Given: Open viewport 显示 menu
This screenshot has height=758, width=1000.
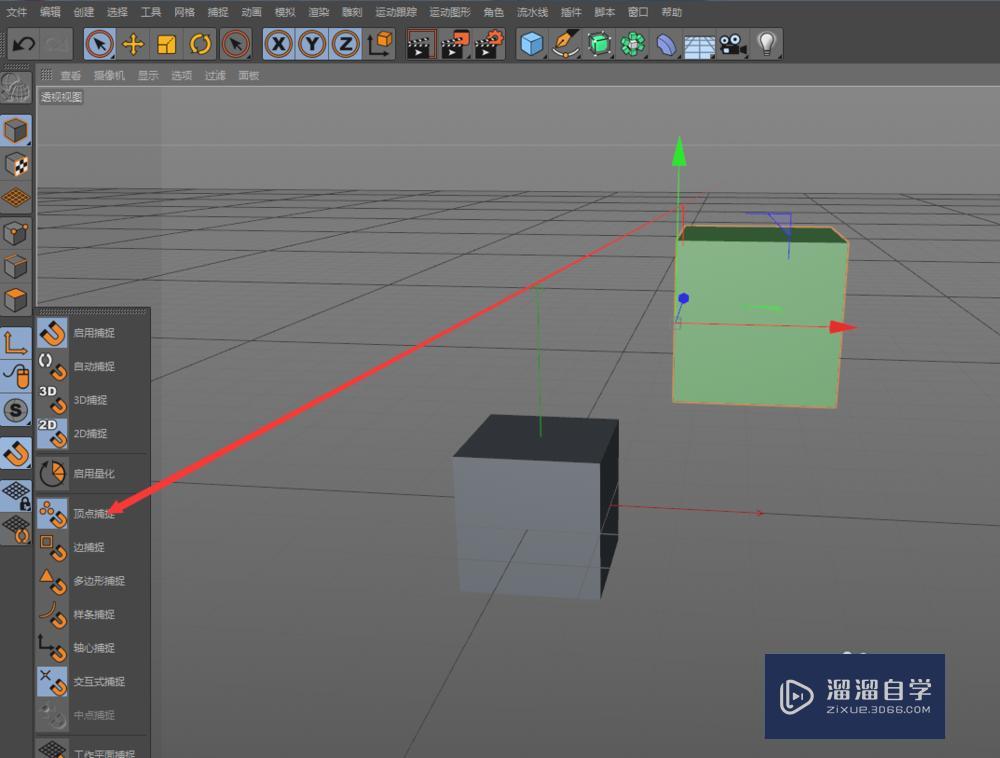Looking at the screenshot, I should (148, 75).
